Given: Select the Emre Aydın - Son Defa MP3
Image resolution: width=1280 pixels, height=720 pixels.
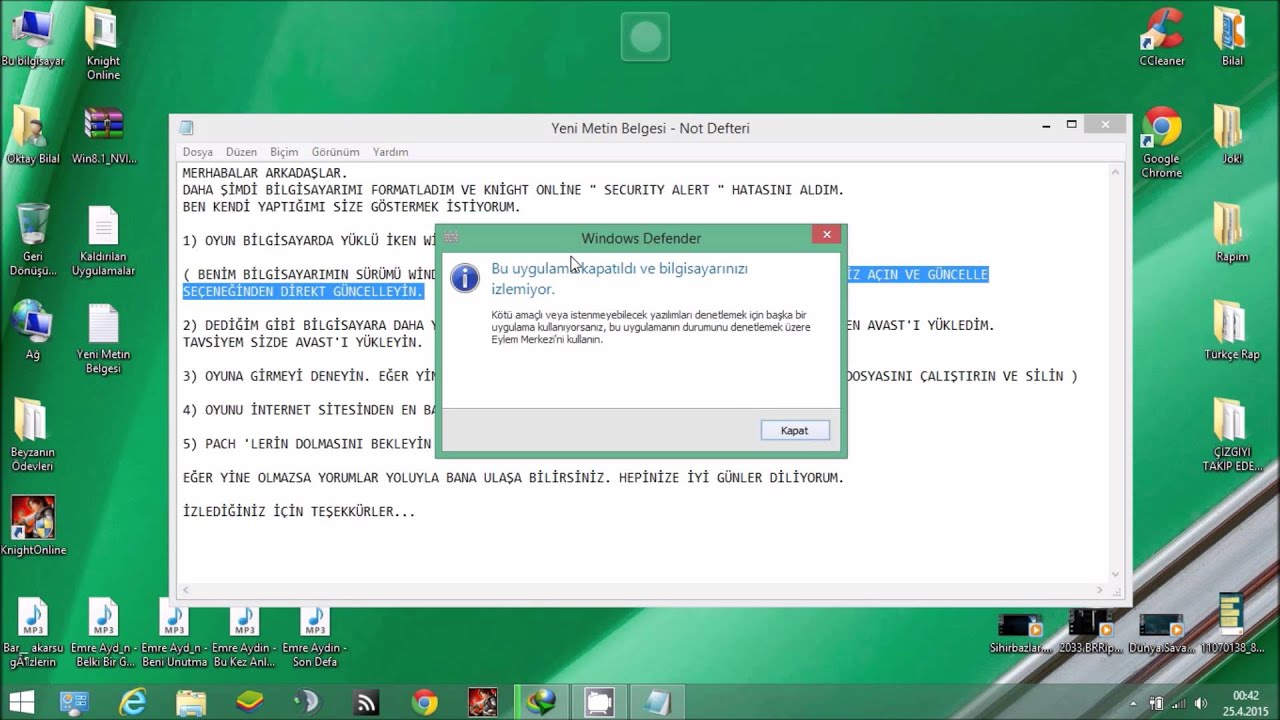Looking at the screenshot, I should [x=315, y=634].
